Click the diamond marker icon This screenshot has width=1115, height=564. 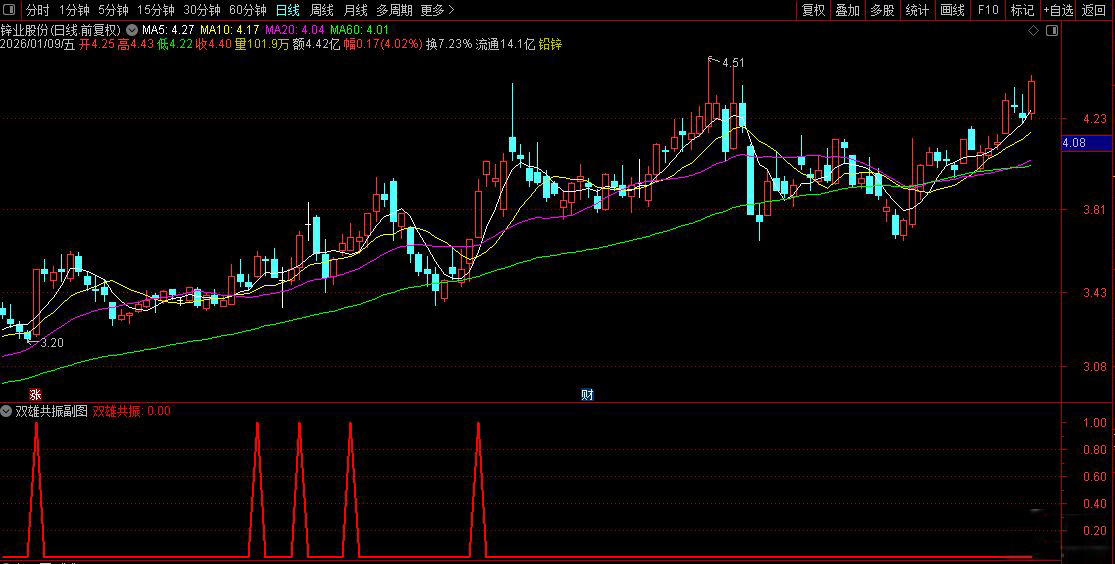tap(1034, 31)
